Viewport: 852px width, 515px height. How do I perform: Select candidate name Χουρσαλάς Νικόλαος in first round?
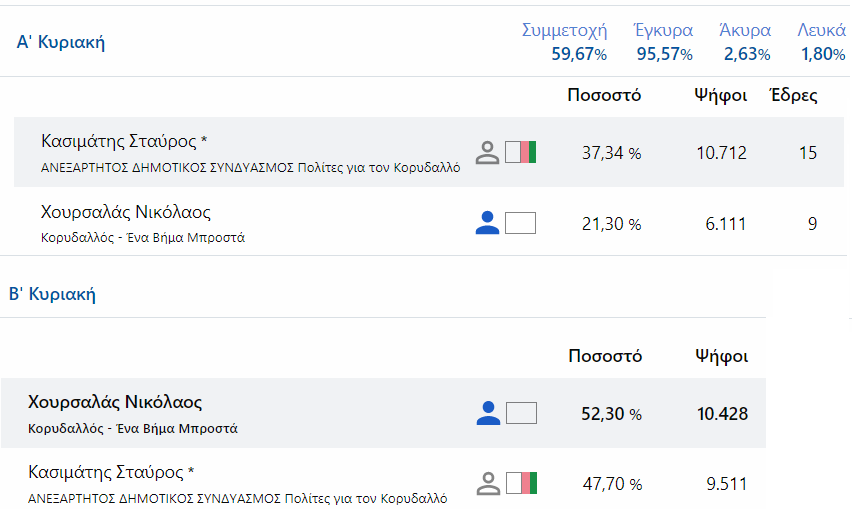coord(126,212)
